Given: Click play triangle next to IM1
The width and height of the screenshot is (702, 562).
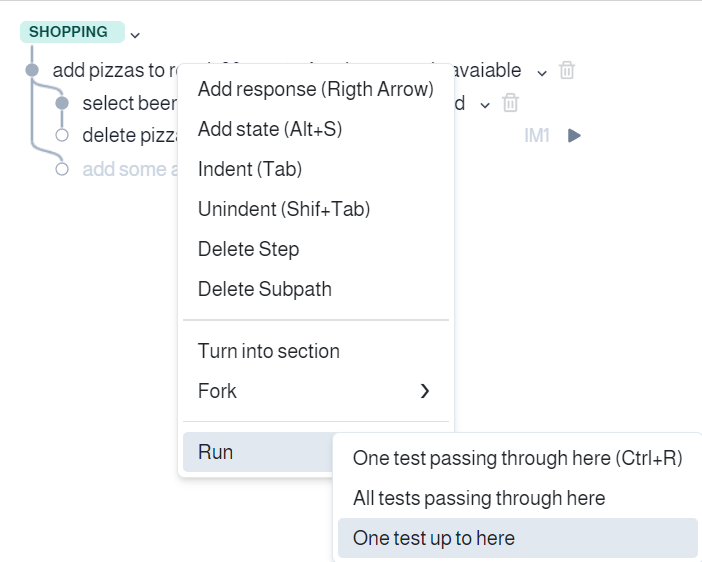Looking at the screenshot, I should click(x=574, y=135).
